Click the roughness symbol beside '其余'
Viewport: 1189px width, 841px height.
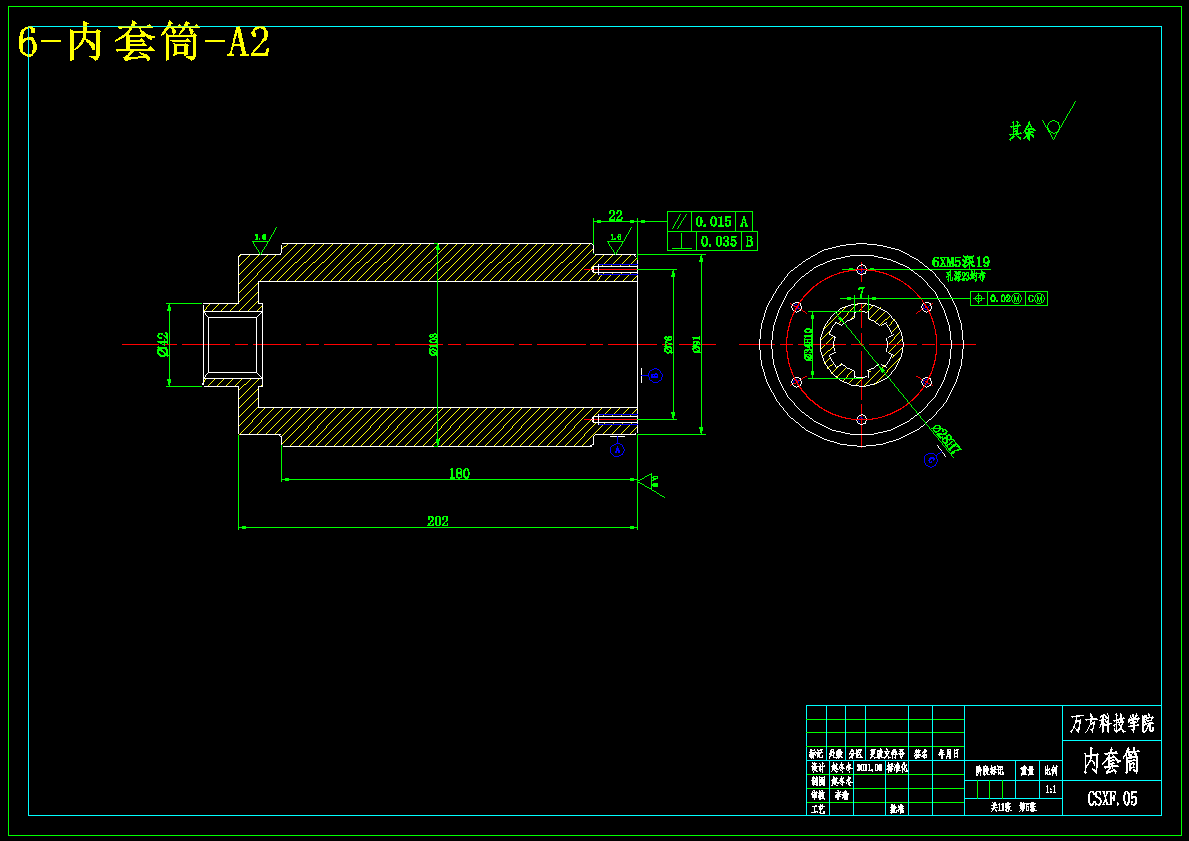point(1059,121)
